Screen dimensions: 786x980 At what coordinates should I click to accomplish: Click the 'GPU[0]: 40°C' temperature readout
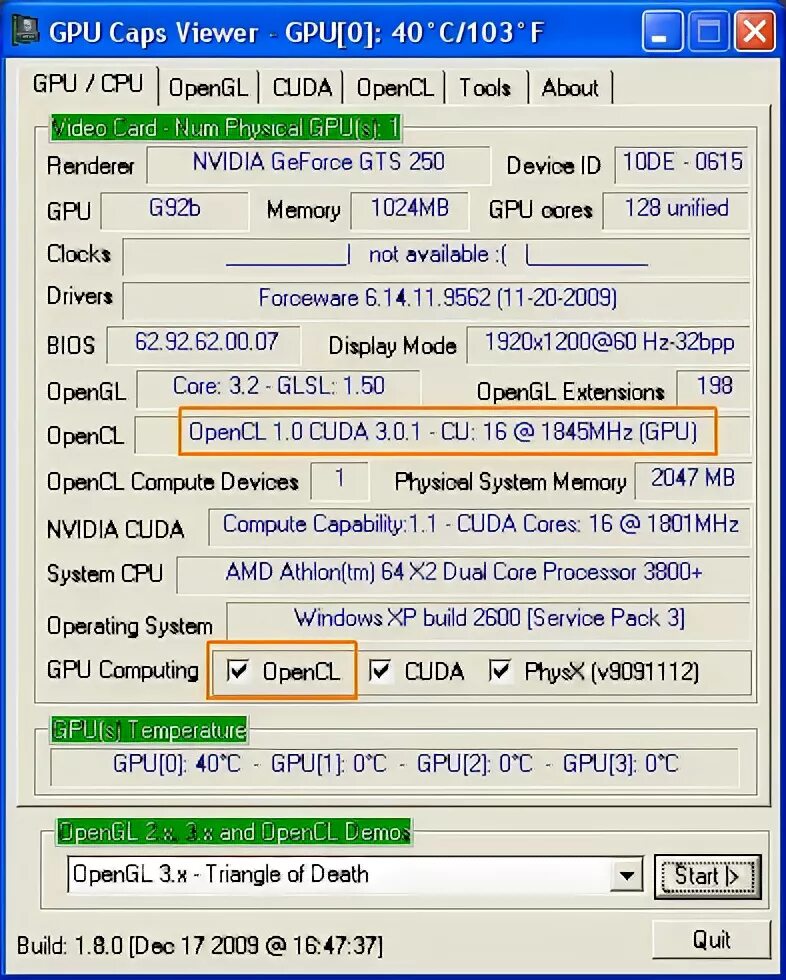(x=176, y=764)
